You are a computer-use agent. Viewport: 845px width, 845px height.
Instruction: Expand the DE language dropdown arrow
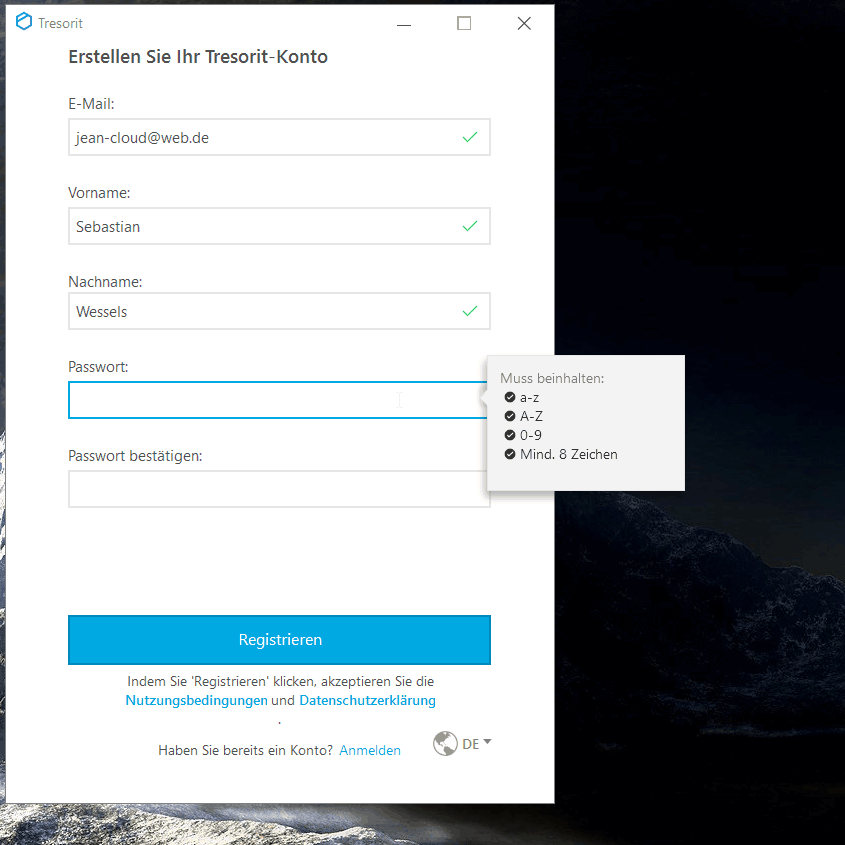click(487, 742)
